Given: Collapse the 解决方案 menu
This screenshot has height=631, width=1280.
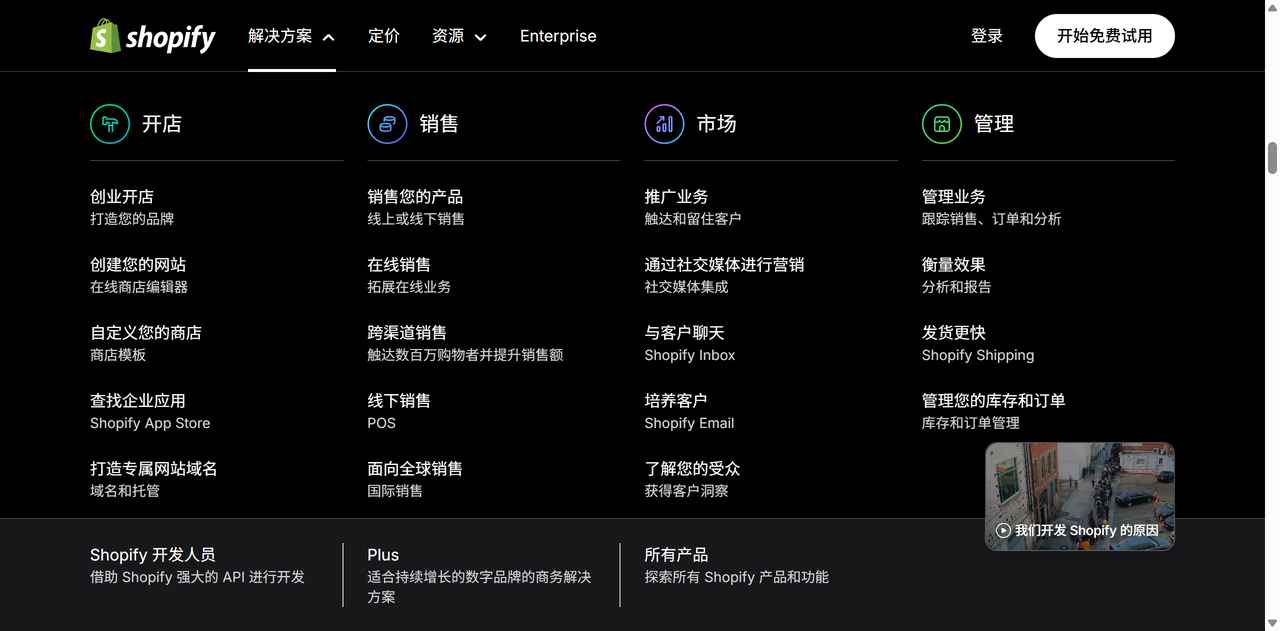Looking at the screenshot, I should point(291,36).
